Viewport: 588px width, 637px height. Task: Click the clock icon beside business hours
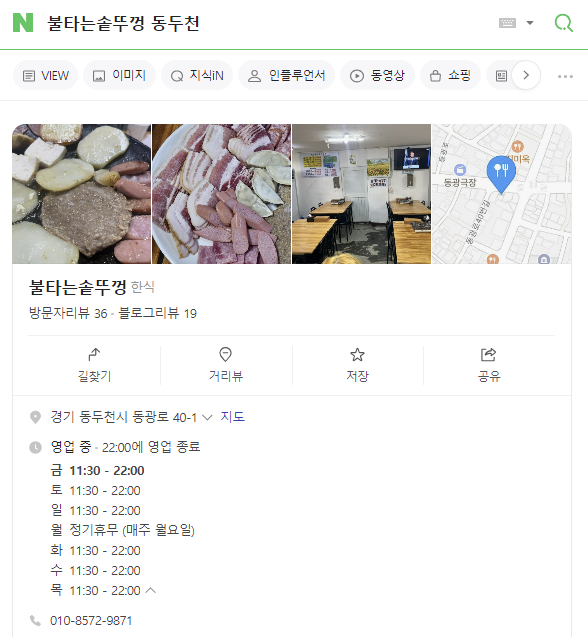(x=35, y=447)
